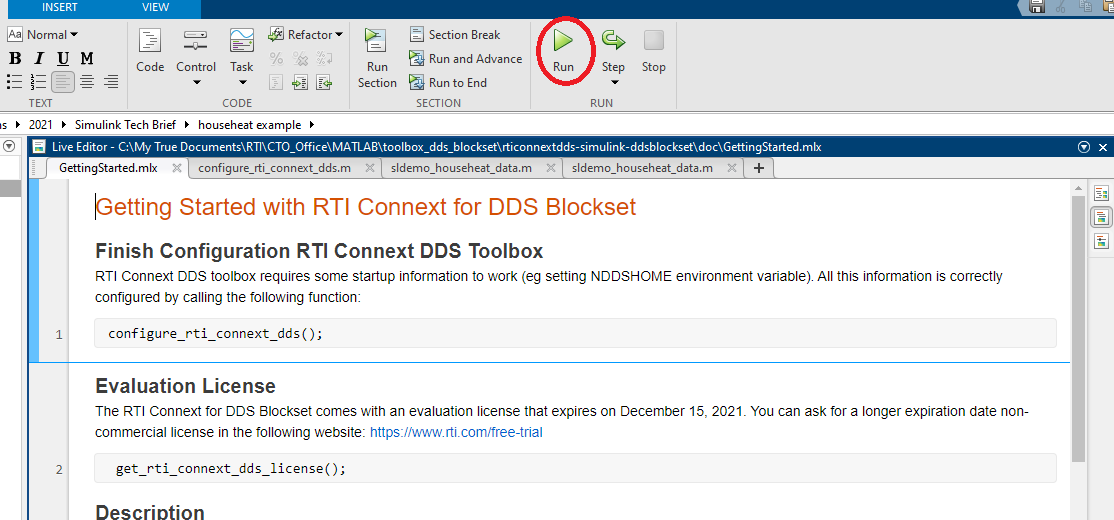This screenshot has height=520, width=1114.
Task: Select the GettingStarted.mlx tab
Action: (x=108, y=168)
